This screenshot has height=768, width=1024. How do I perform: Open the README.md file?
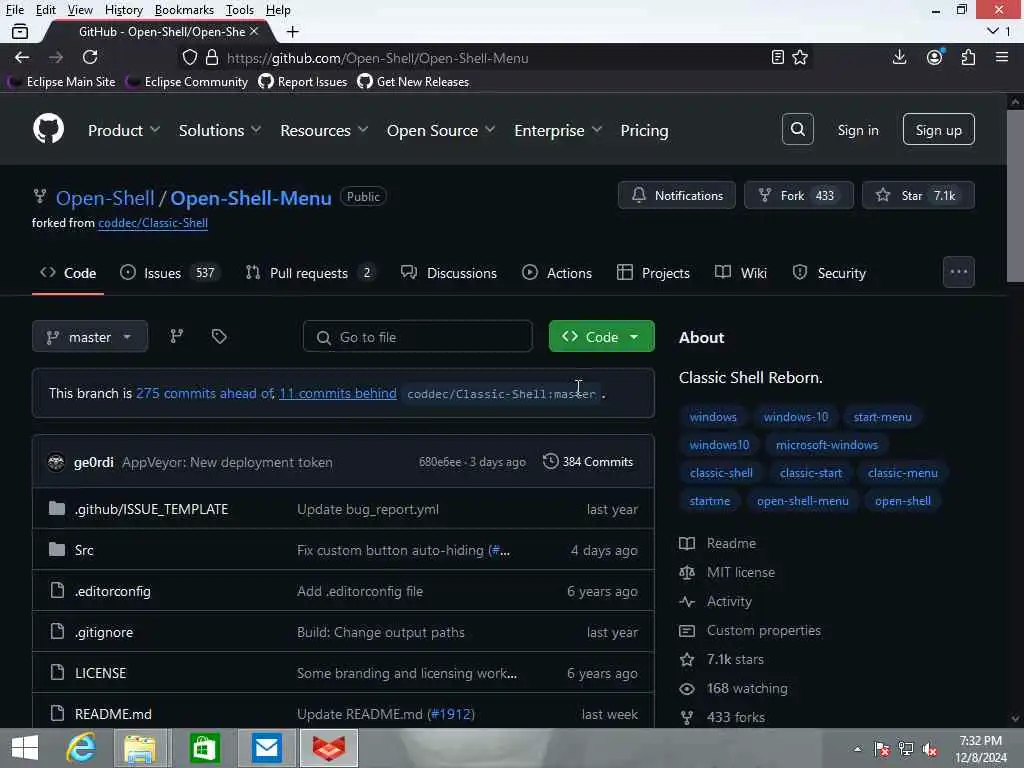113,714
